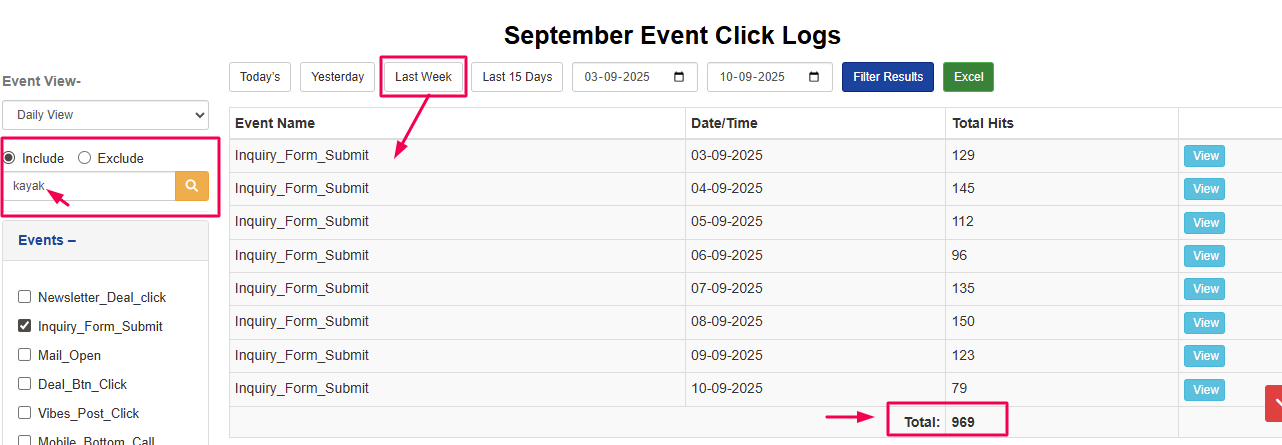Tick the Mail_Open event checkbox
Image resolution: width=1282 pixels, height=445 pixels.
click(x=25, y=355)
